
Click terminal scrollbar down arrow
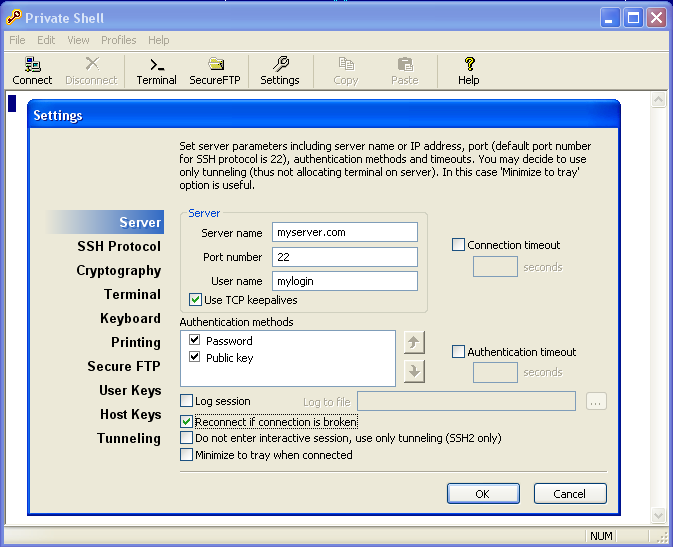658,514
